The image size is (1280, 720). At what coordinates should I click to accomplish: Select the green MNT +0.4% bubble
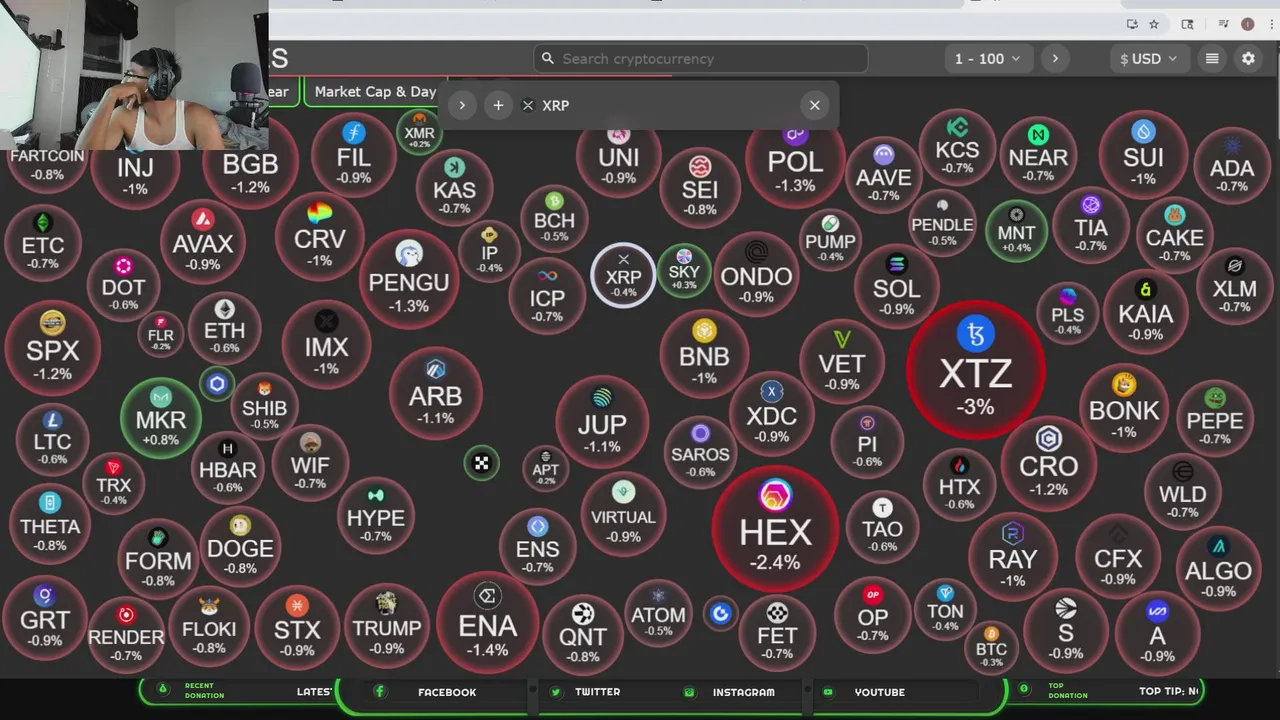(1016, 232)
